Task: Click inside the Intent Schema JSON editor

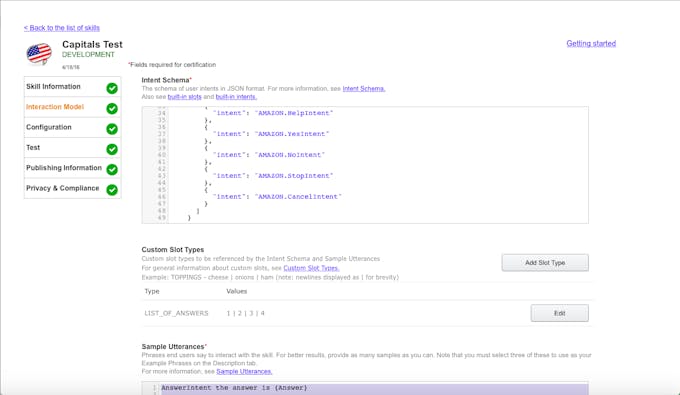Action: click(365, 165)
